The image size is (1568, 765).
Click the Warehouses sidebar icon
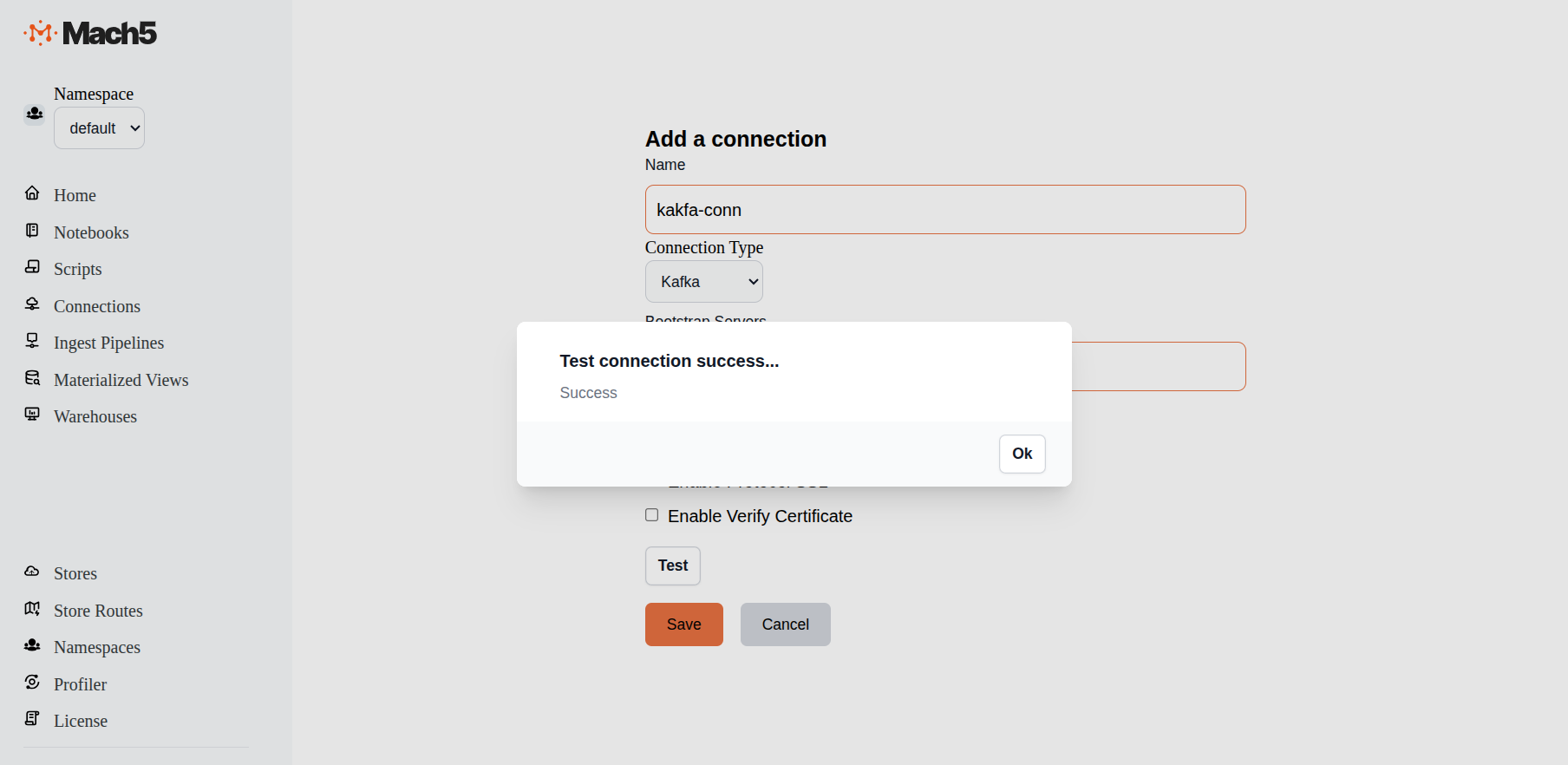pyautogui.click(x=32, y=415)
